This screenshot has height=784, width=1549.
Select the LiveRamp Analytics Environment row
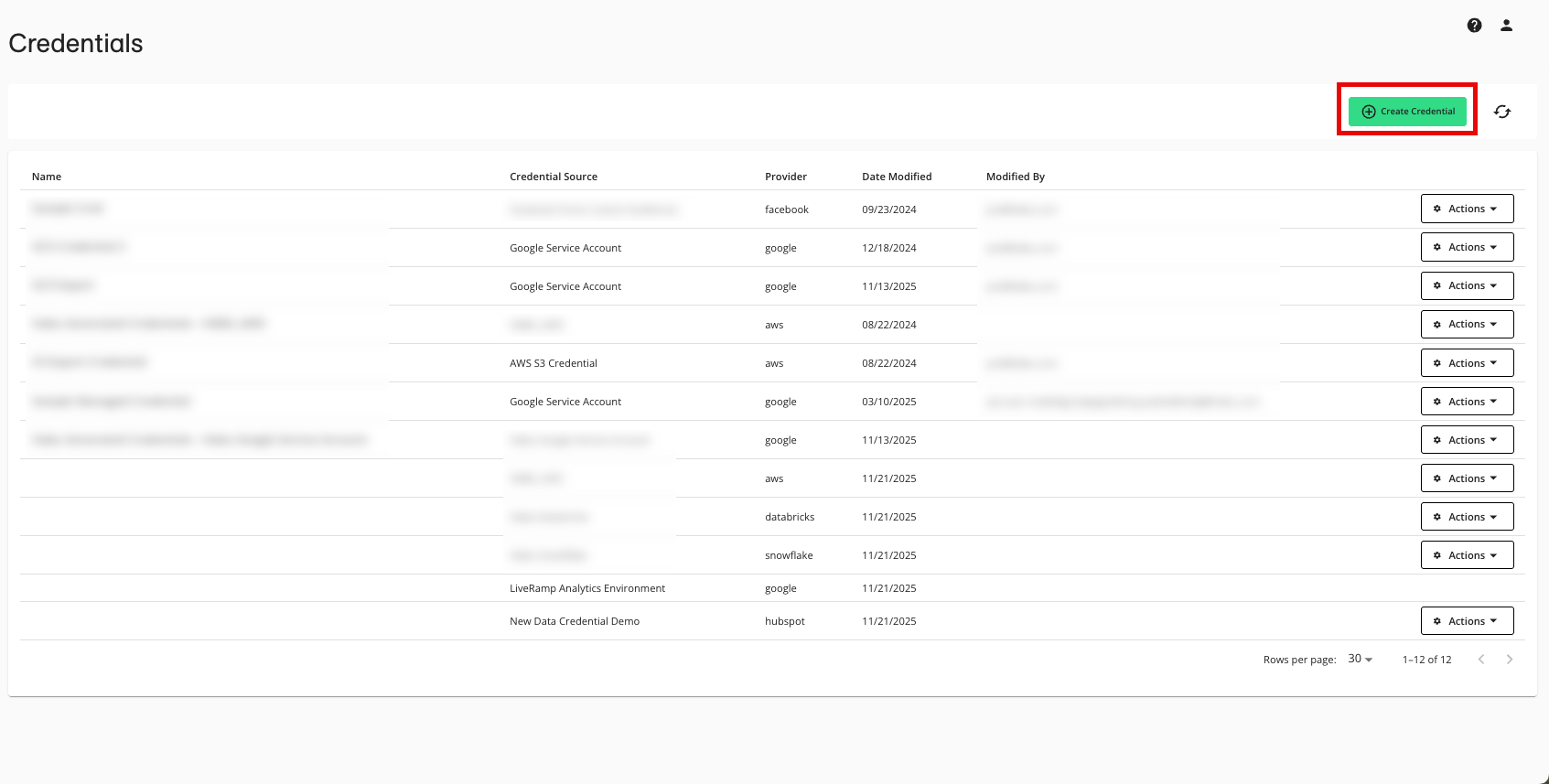pos(587,588)
